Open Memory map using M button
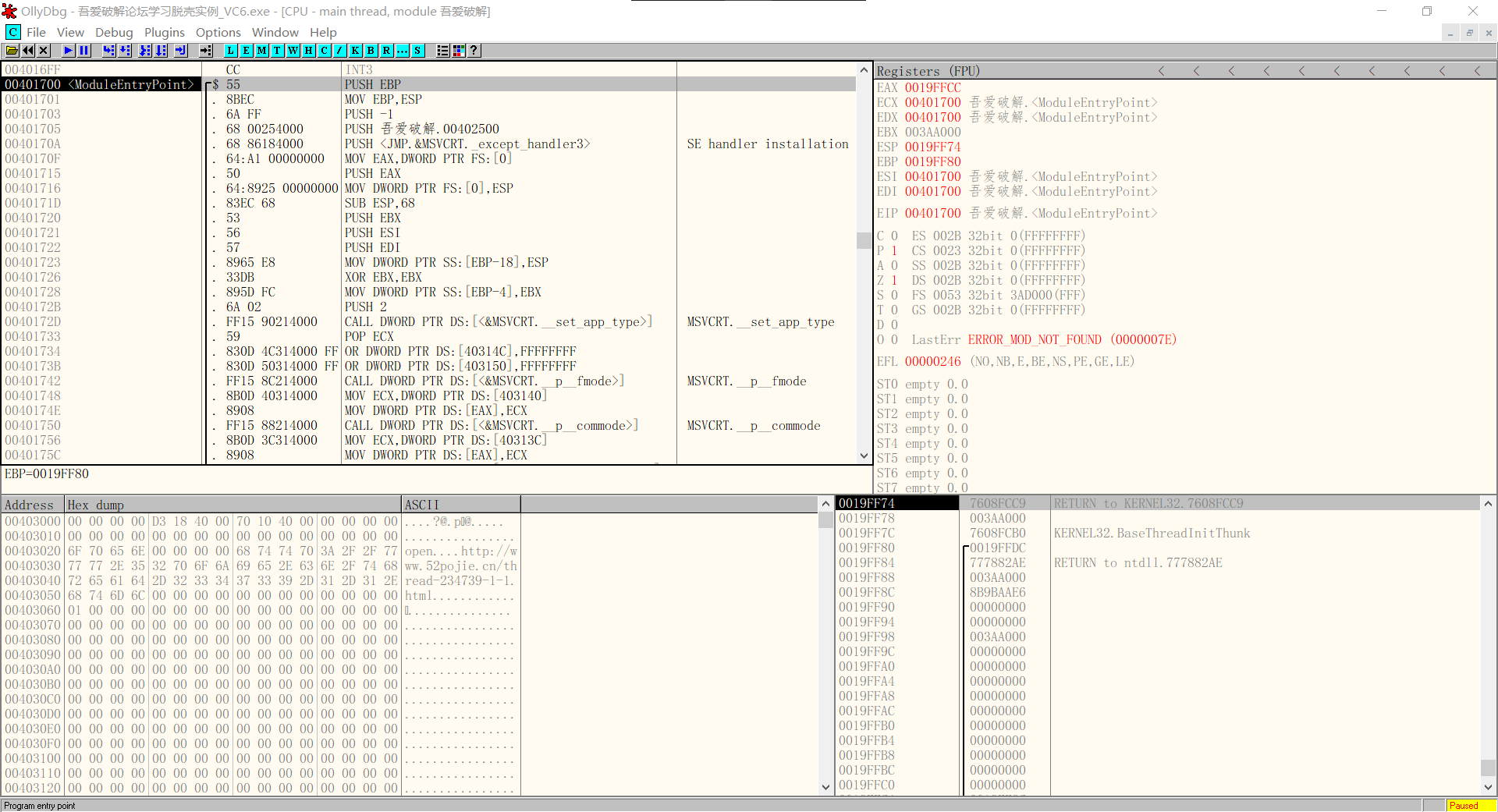Image resolution: width=1498 pixels, height=812 pixels. pos(261,51)
